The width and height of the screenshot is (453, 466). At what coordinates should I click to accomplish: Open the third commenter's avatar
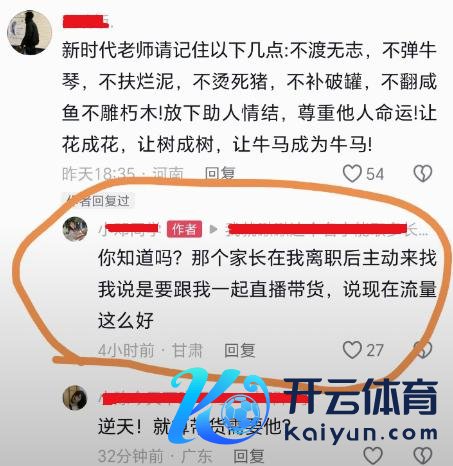(x=75, y=398)
